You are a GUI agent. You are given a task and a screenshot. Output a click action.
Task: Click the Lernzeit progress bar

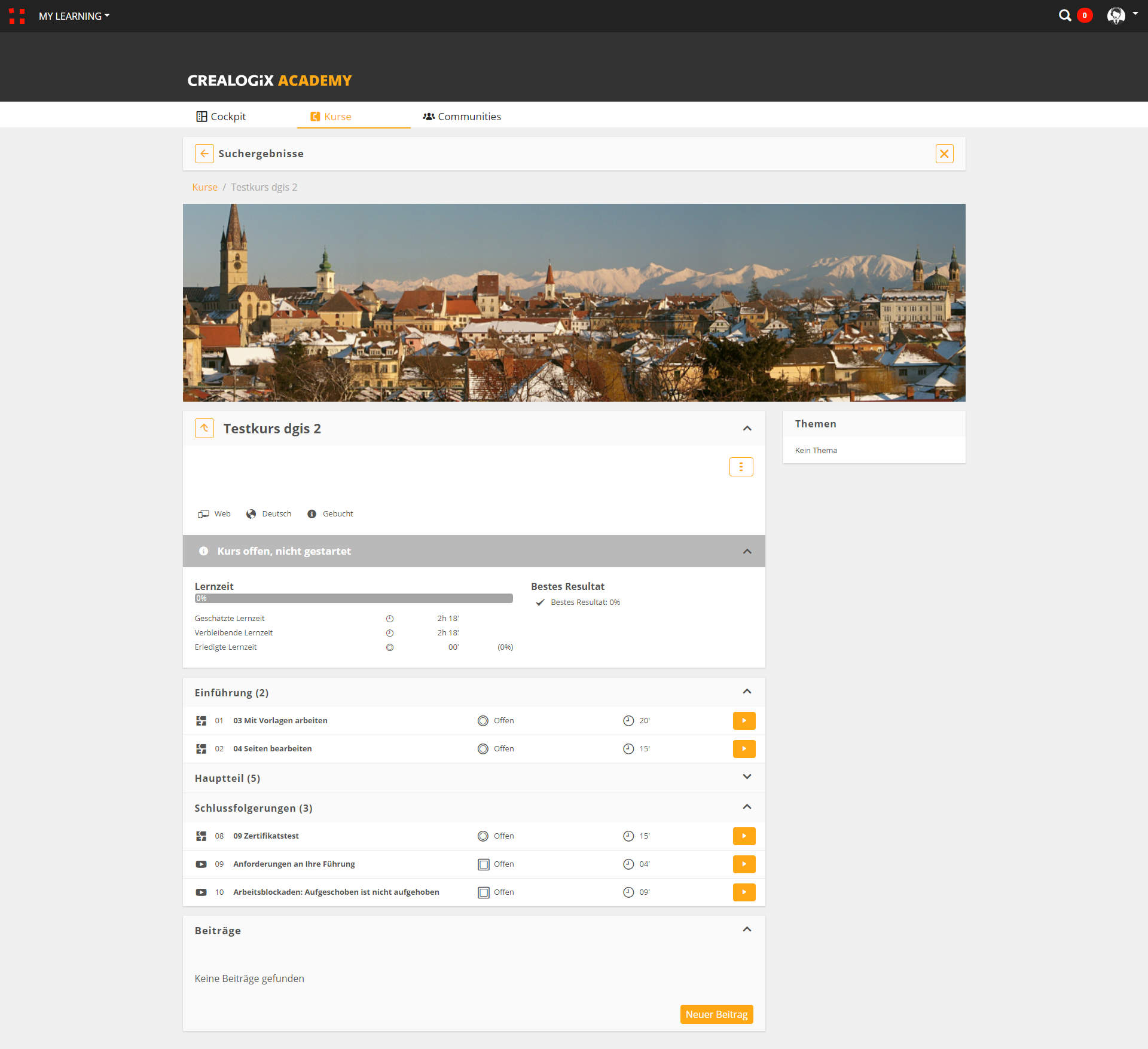pos(353,598)
